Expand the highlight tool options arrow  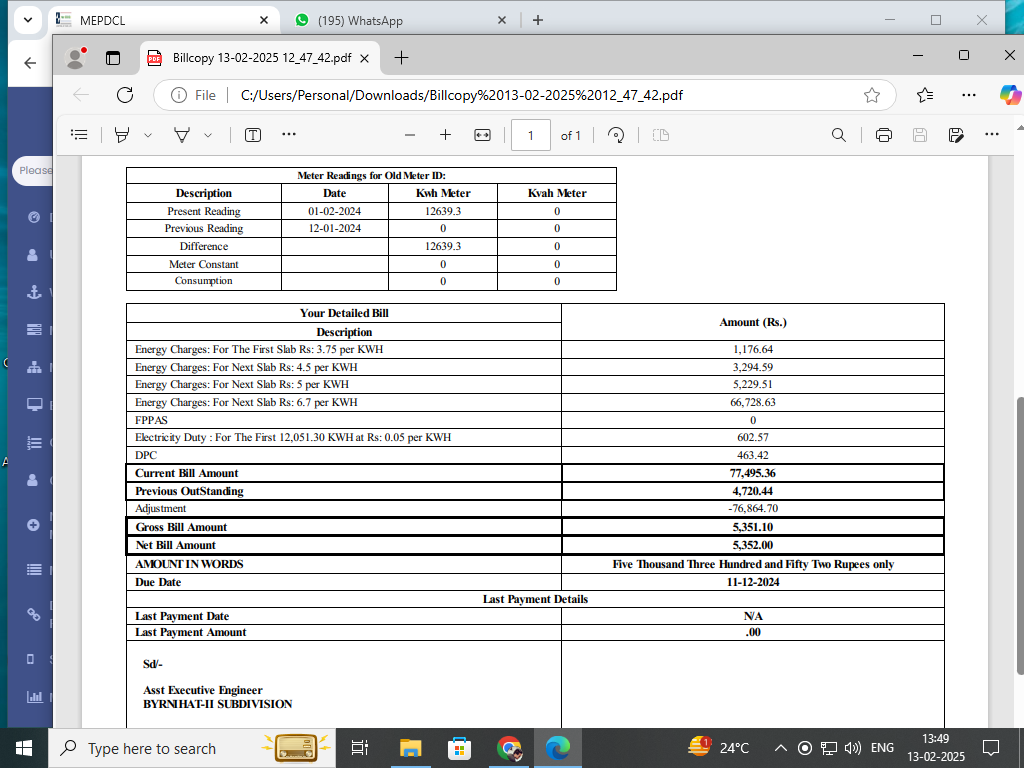coord(148,135)
